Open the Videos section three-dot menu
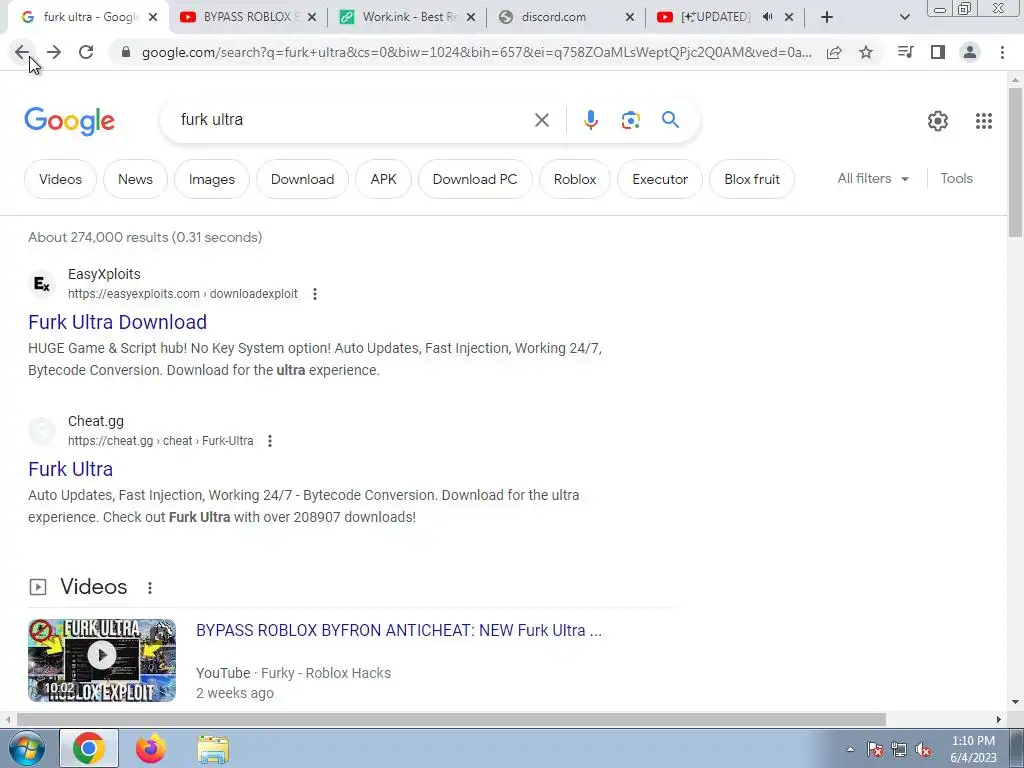Image resolution: width=1024 pixels, height=768 pixels. click(150, 588)
